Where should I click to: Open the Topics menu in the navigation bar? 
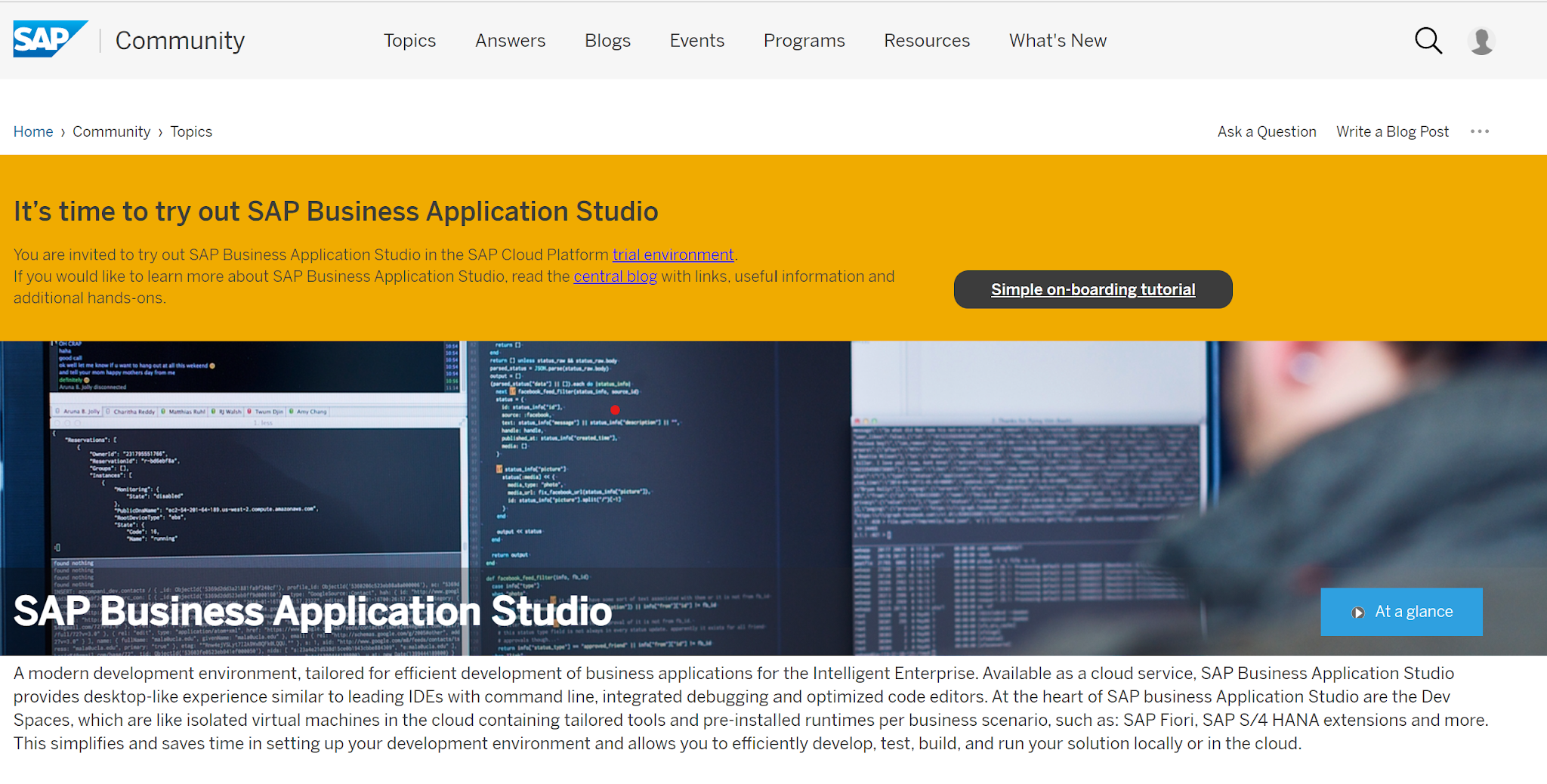[409, 41]
